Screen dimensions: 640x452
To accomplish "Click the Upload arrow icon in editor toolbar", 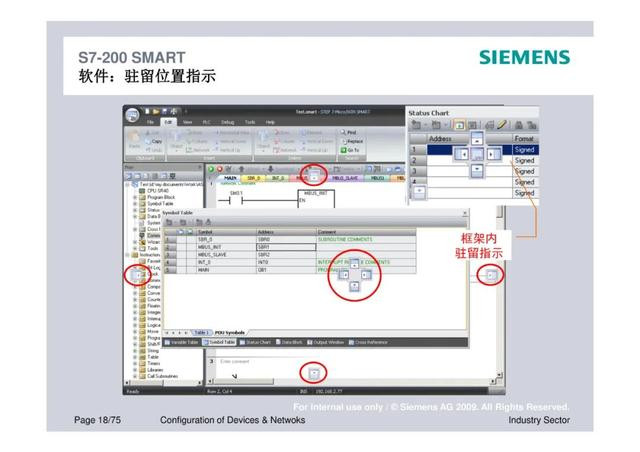I will click(x=241, y=169).
